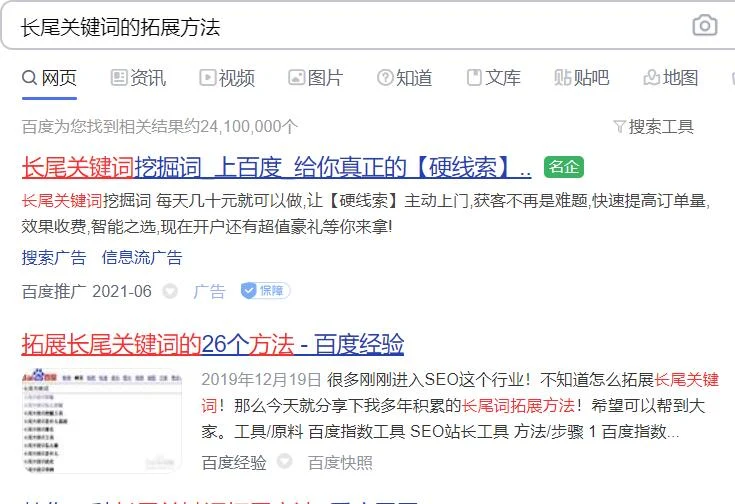Click the 广告 label
Image resolution: width=735 pixels, height=504 pixels.
point(210,291)
